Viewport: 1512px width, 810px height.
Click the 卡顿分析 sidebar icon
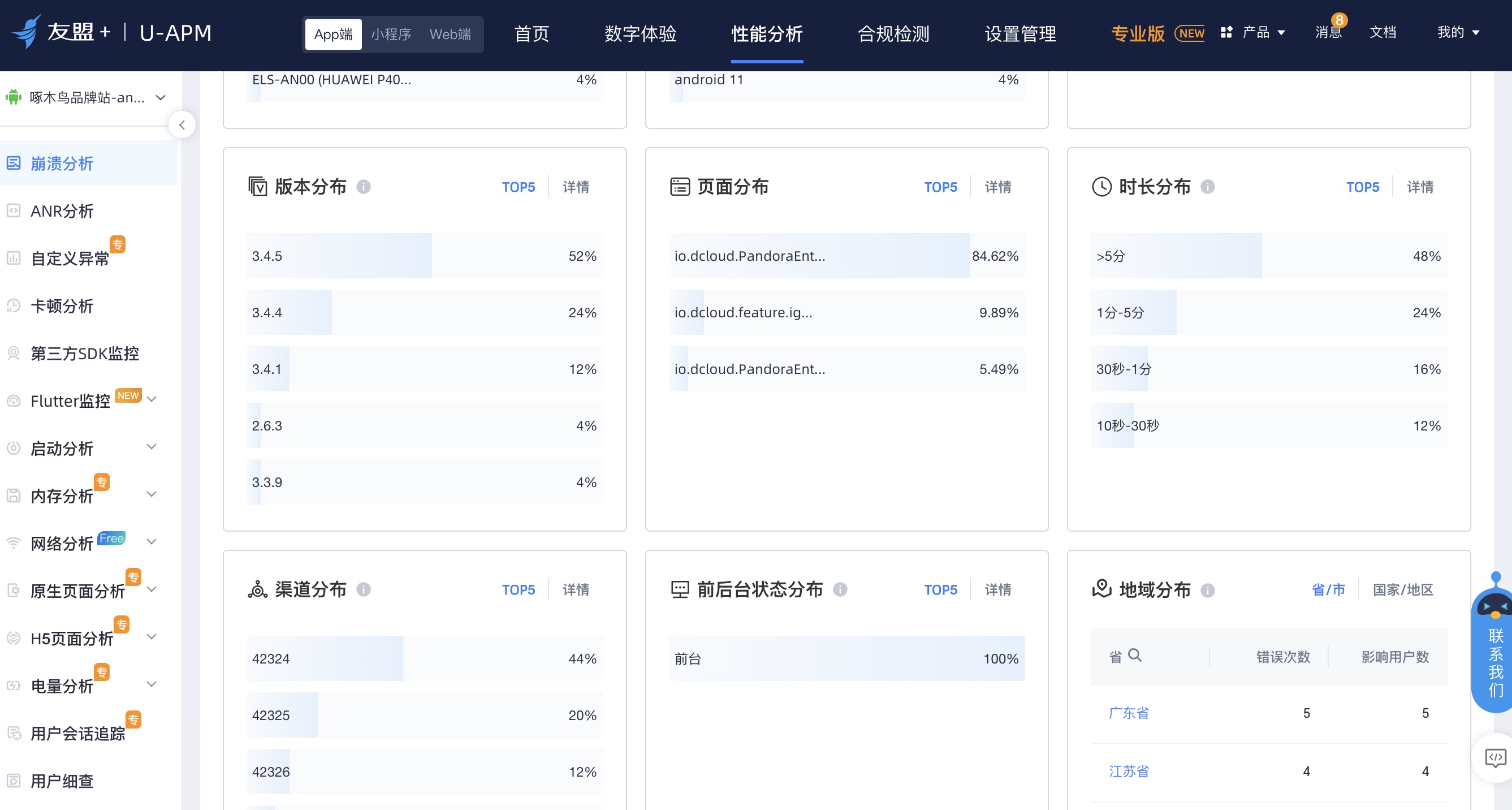(x=14, y=306)
